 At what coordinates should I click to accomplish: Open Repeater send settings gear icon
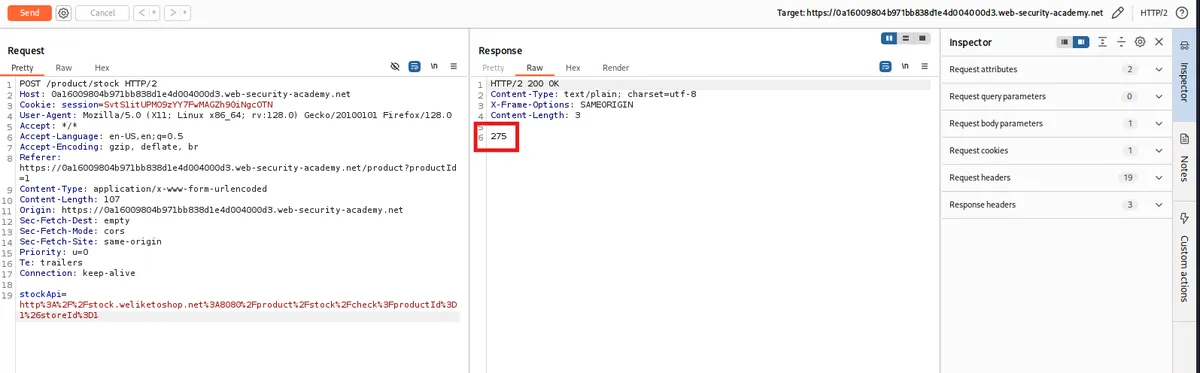coord(64,13)
